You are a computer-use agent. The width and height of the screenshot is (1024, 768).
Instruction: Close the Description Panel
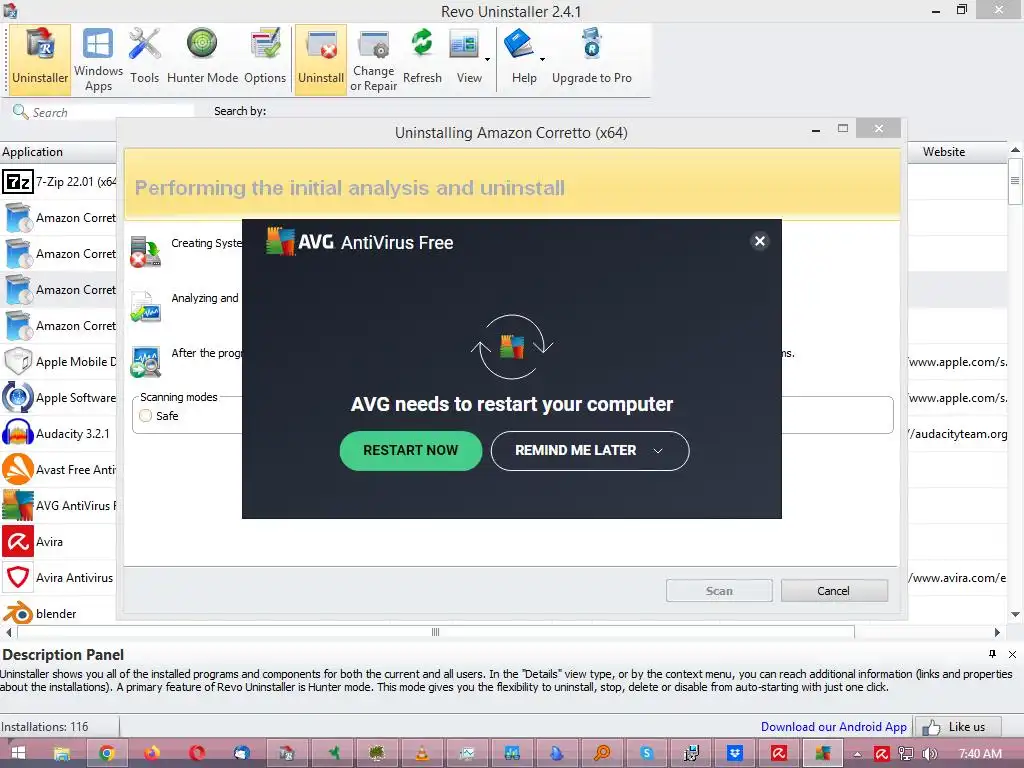(x=1012, y=654)
